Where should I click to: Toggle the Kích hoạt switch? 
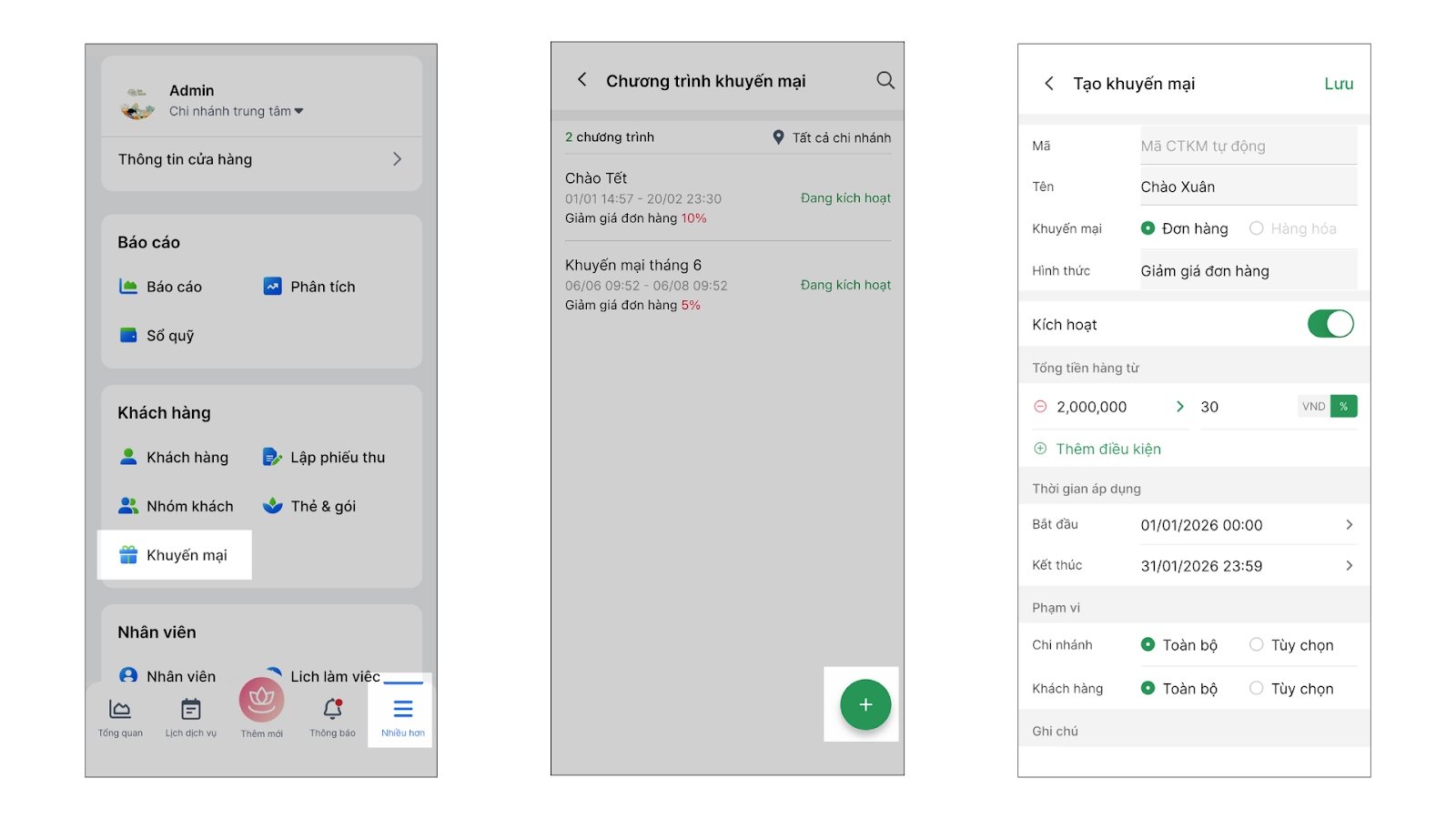pyautogui.click(x=1330, y=324)
